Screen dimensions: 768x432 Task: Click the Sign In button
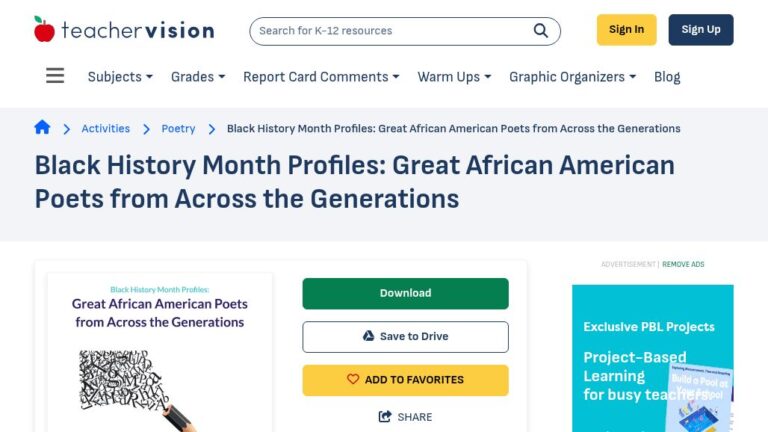626,29
